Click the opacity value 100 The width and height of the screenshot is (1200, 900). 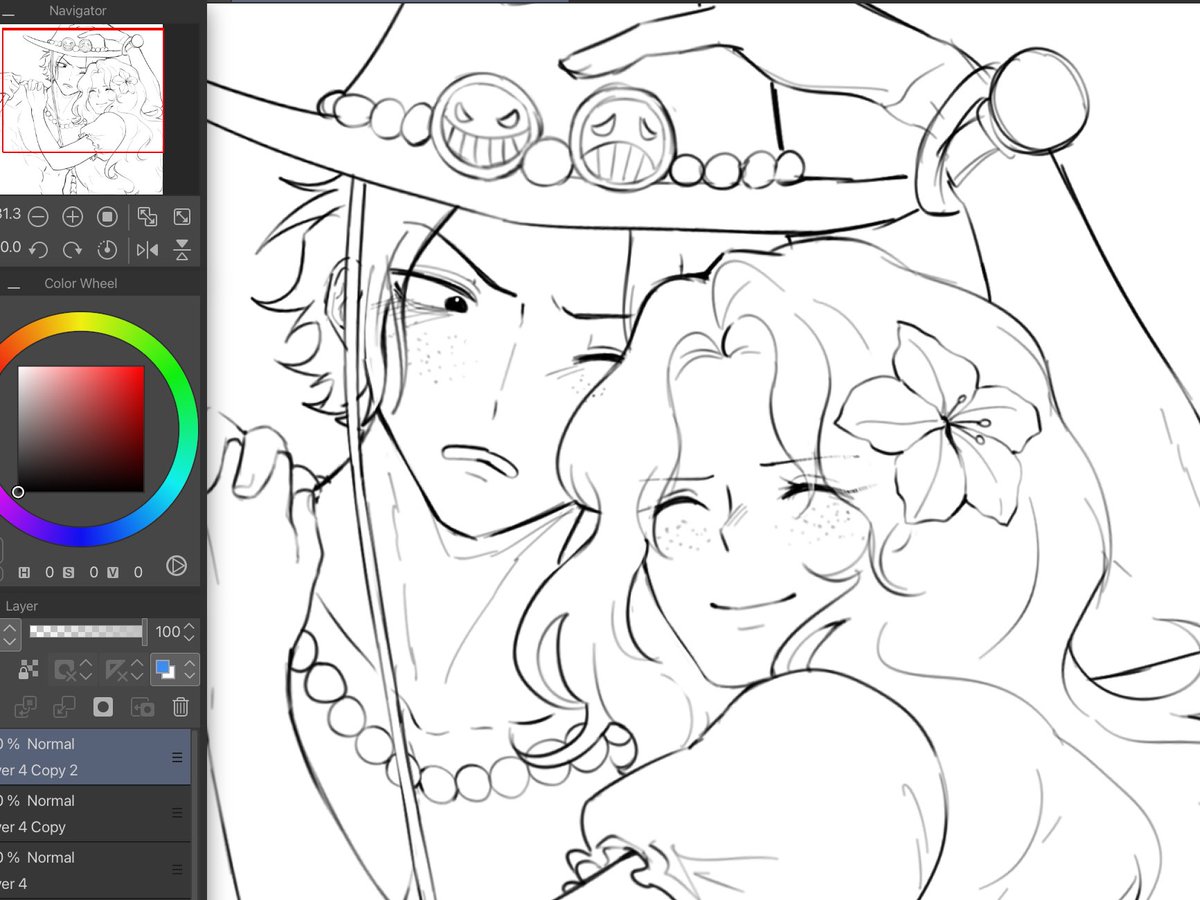tap(168, 632)
